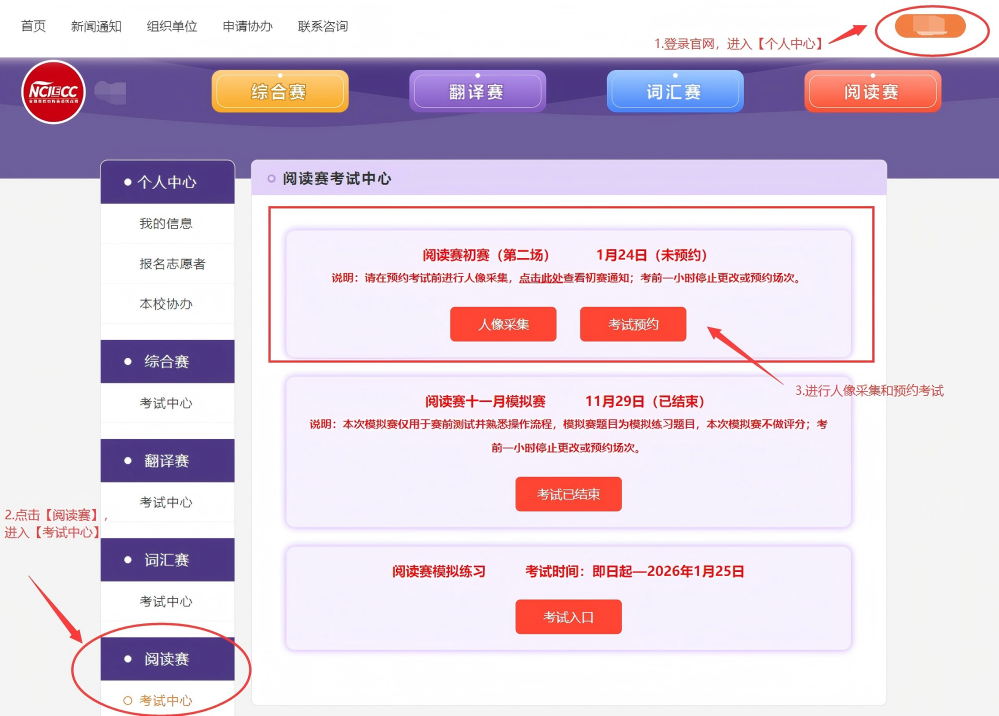This screenshot has height=716, width=999.
Task: Enter the mock exam via 考试入口
Action: pos(567,616)
